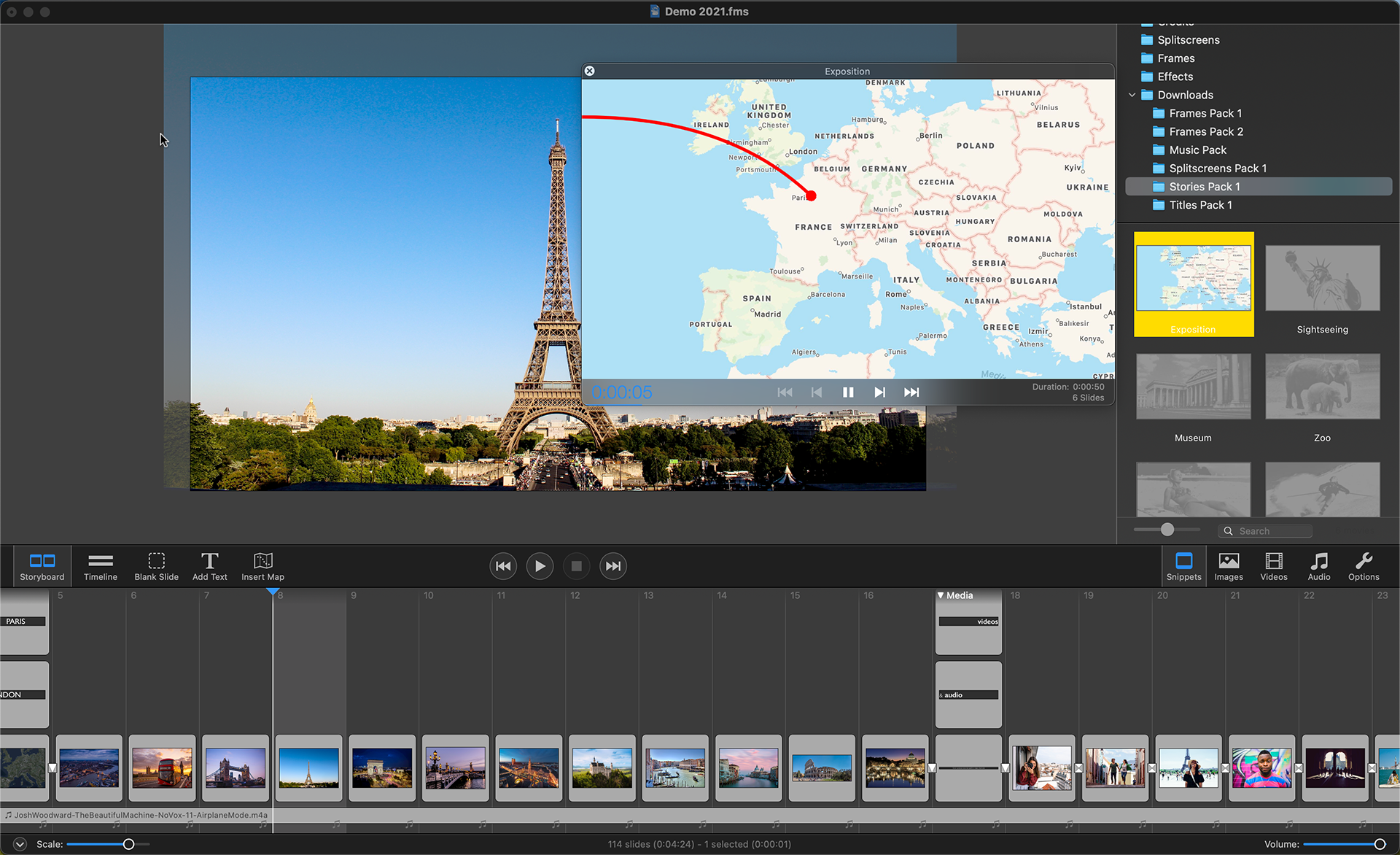Image resolution: width=1400 pixels, height=855 pixels.
Task: Collapse the Downloads folder
Action: (1132, 95)
